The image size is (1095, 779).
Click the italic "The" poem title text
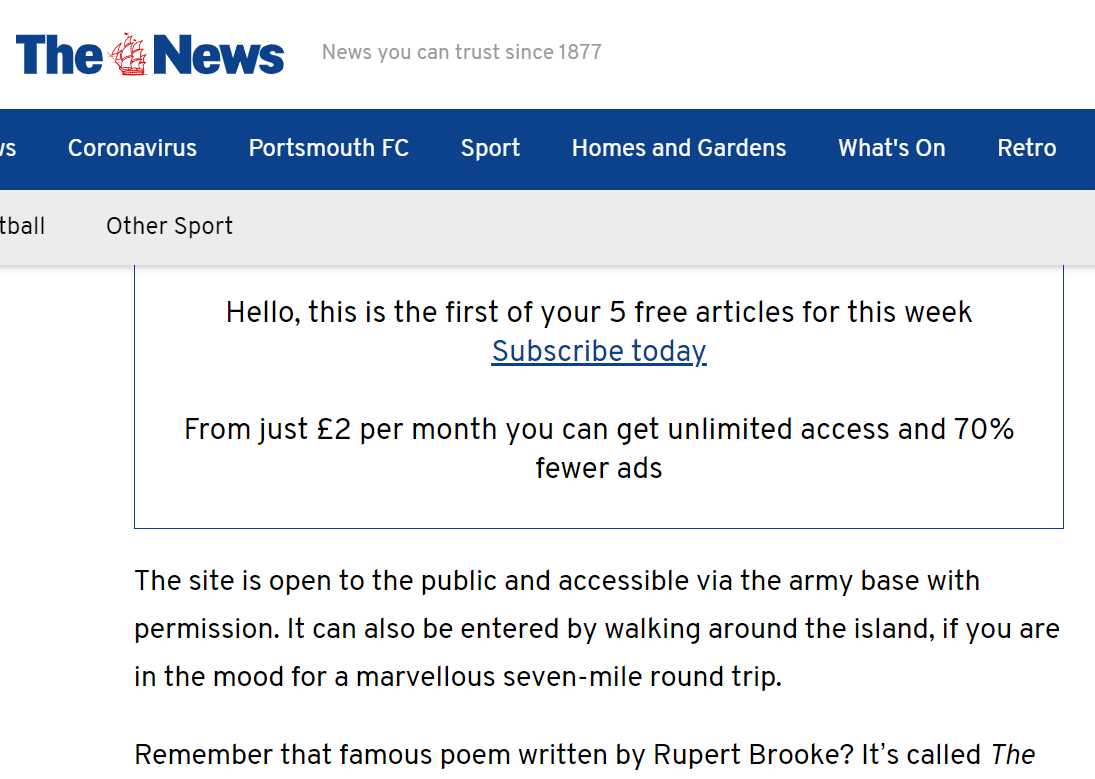point(1012,754)
